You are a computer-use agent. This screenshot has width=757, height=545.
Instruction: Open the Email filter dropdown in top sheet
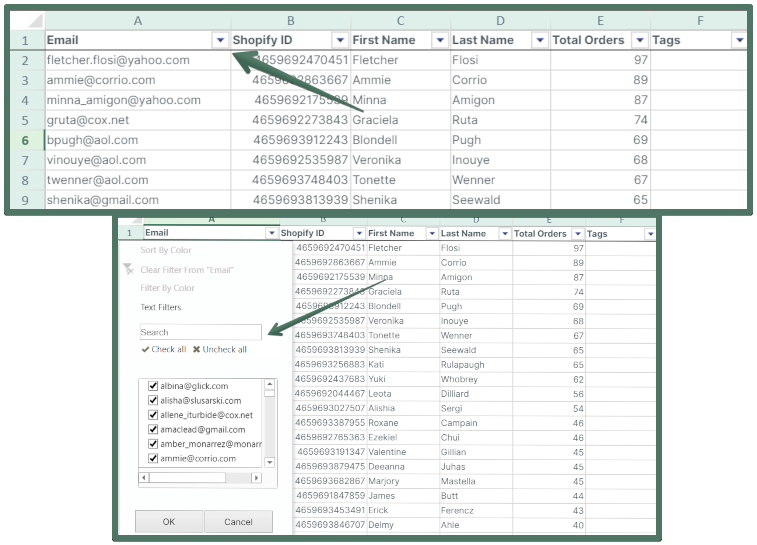click(x=221, y=40)
